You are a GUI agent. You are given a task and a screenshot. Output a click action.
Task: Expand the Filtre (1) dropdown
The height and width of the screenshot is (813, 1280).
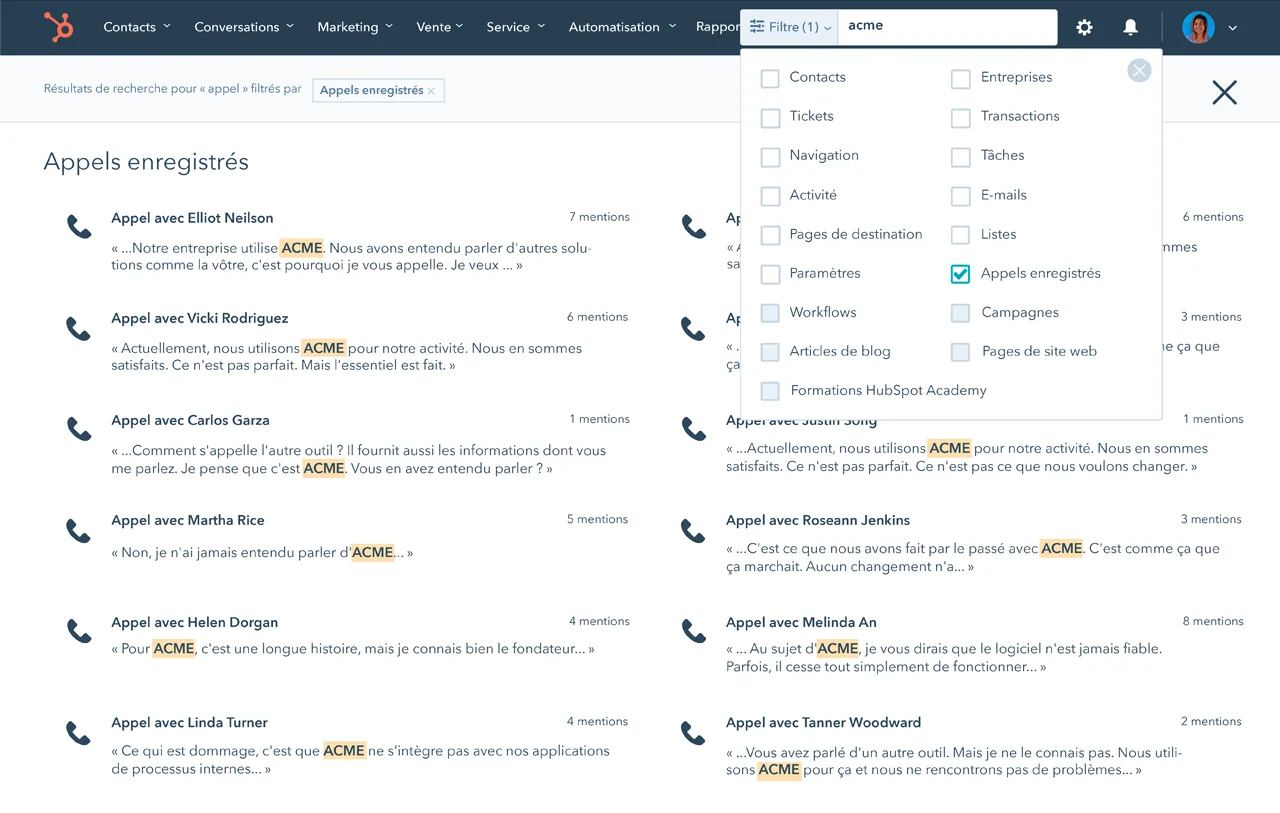click(x=790, y=27)
